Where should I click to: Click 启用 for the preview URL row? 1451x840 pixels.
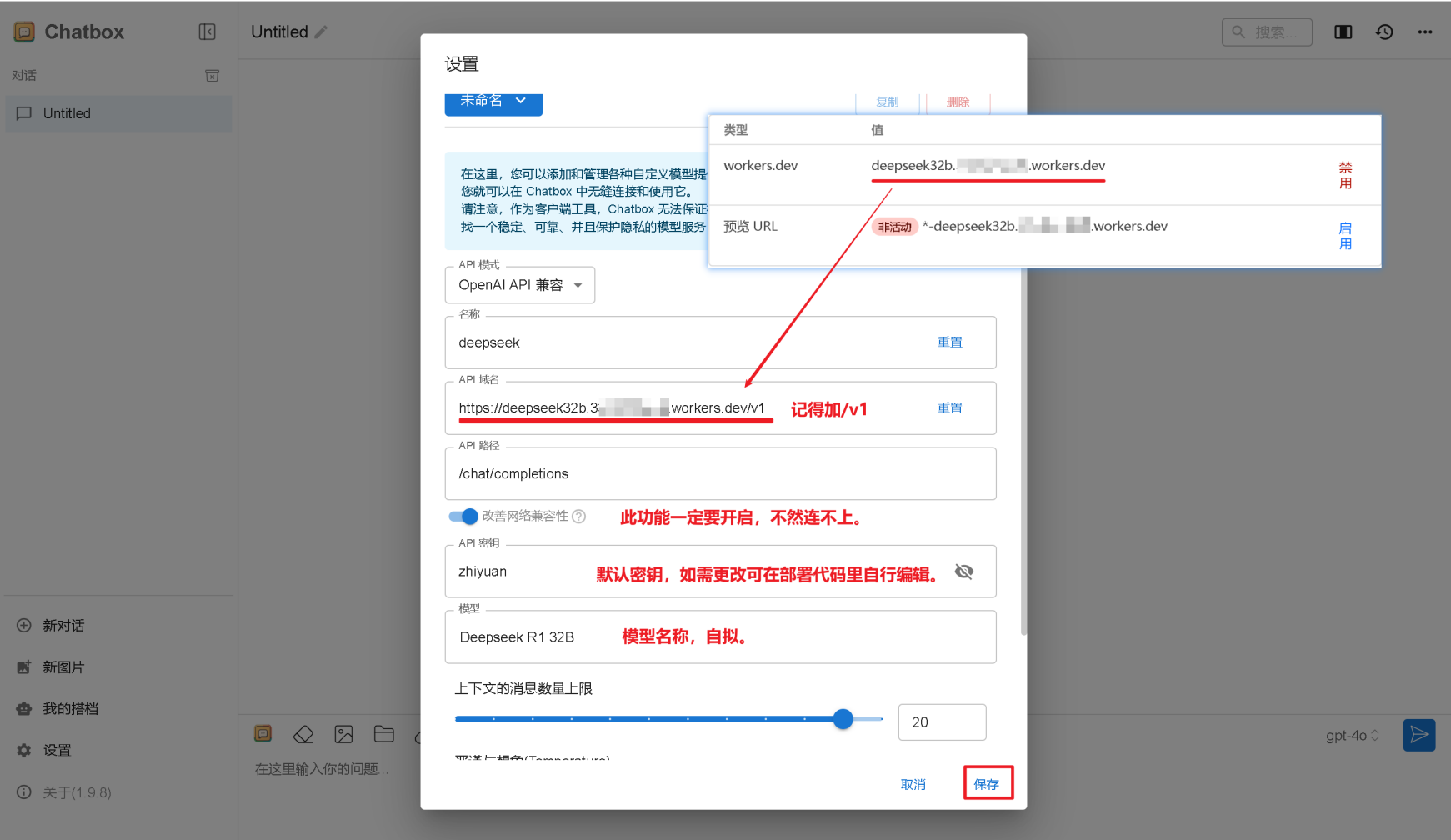[1345, 236]
